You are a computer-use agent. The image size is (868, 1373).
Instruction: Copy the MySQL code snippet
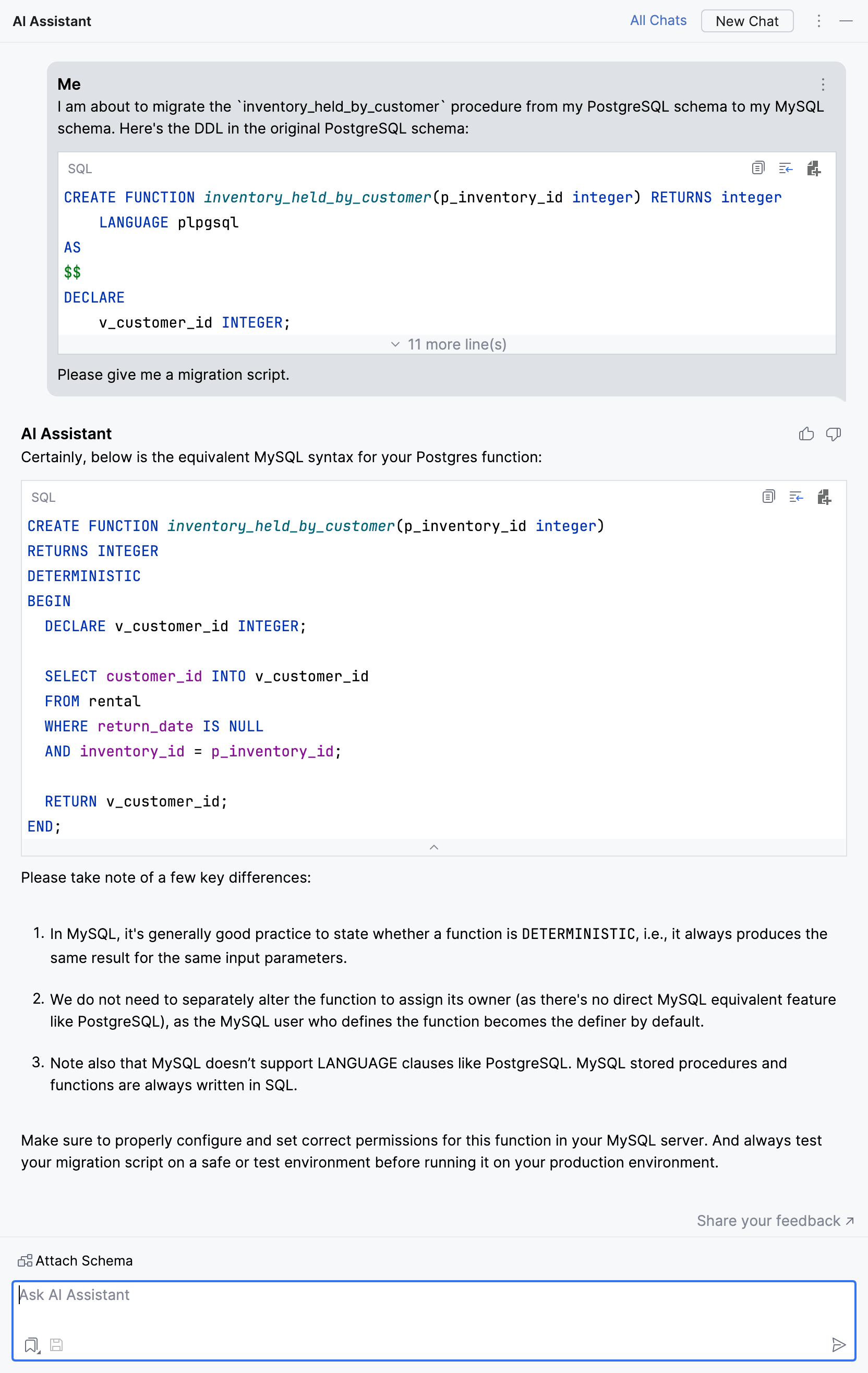click(768, 497)
